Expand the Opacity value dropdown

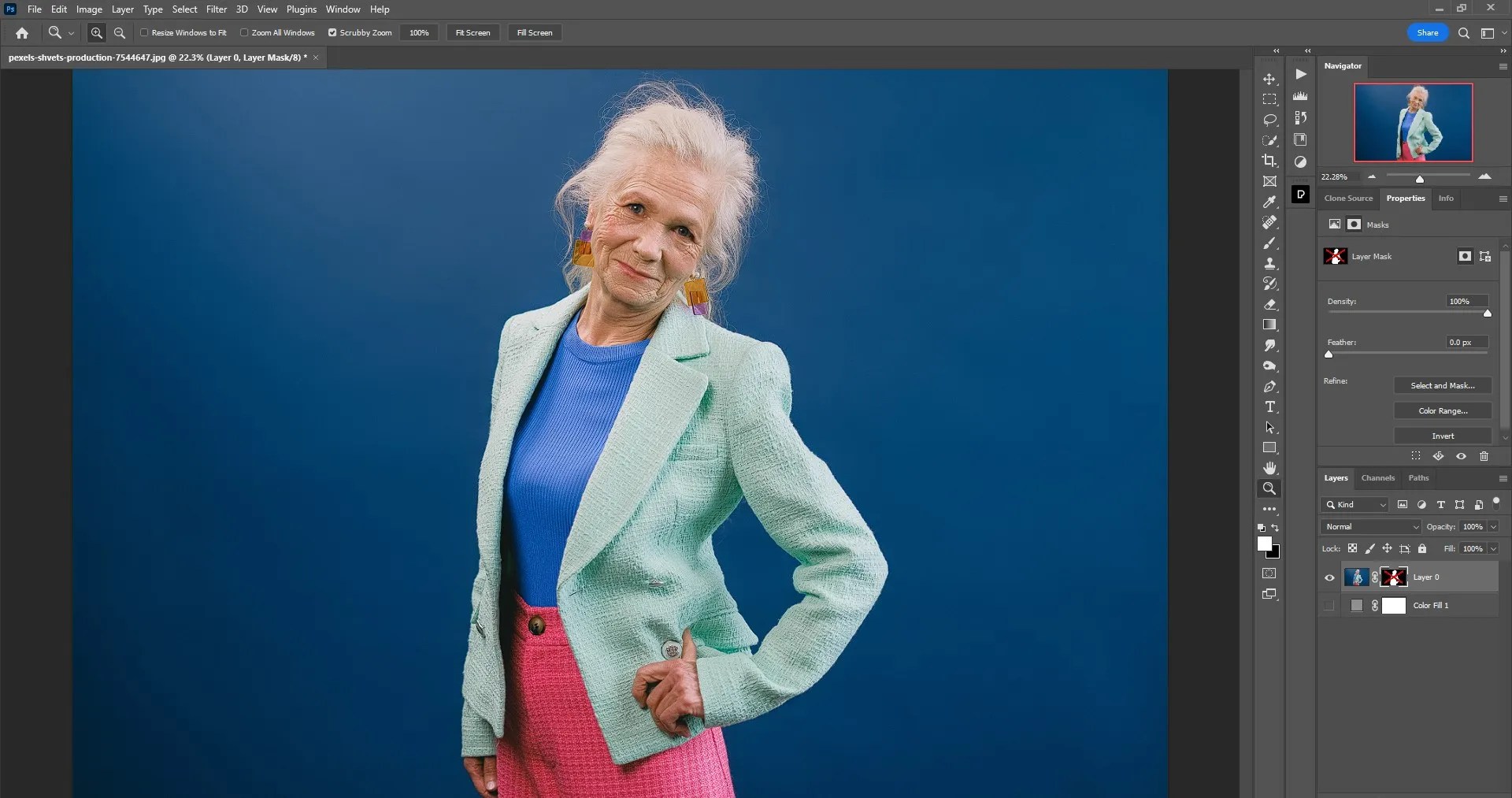(1492, 526)
